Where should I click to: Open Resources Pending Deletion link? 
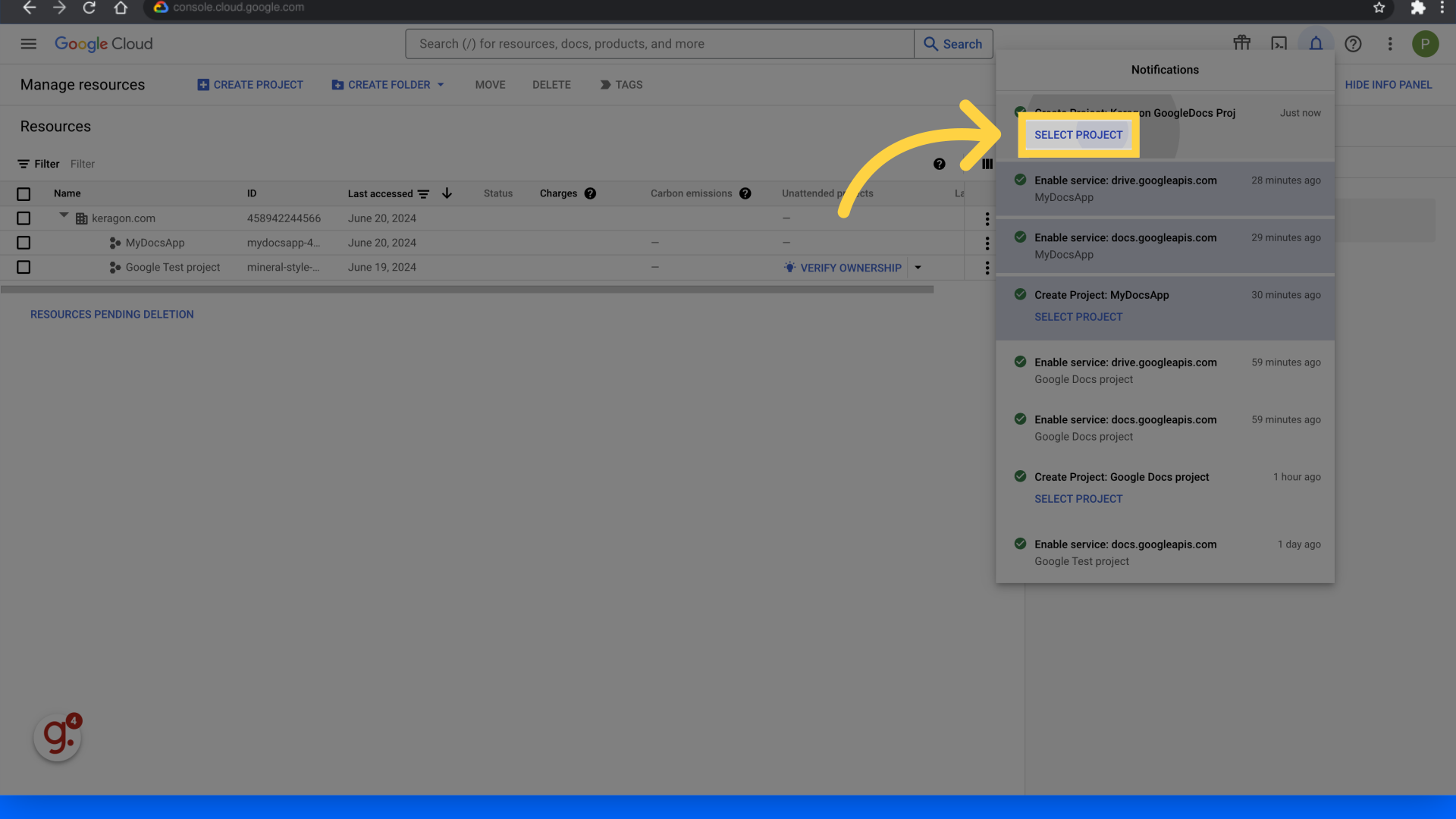pyautogui.click(x=111, y=315)
